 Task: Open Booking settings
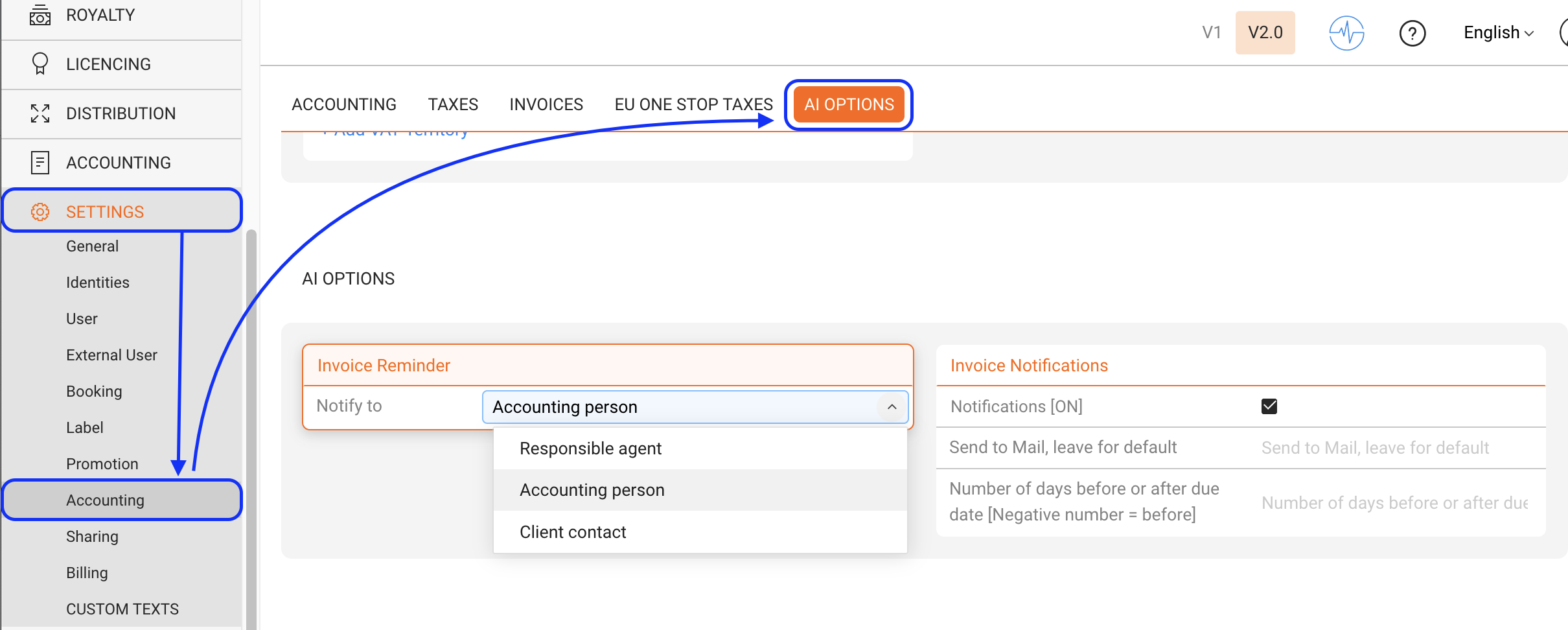[x=94, y=391]
